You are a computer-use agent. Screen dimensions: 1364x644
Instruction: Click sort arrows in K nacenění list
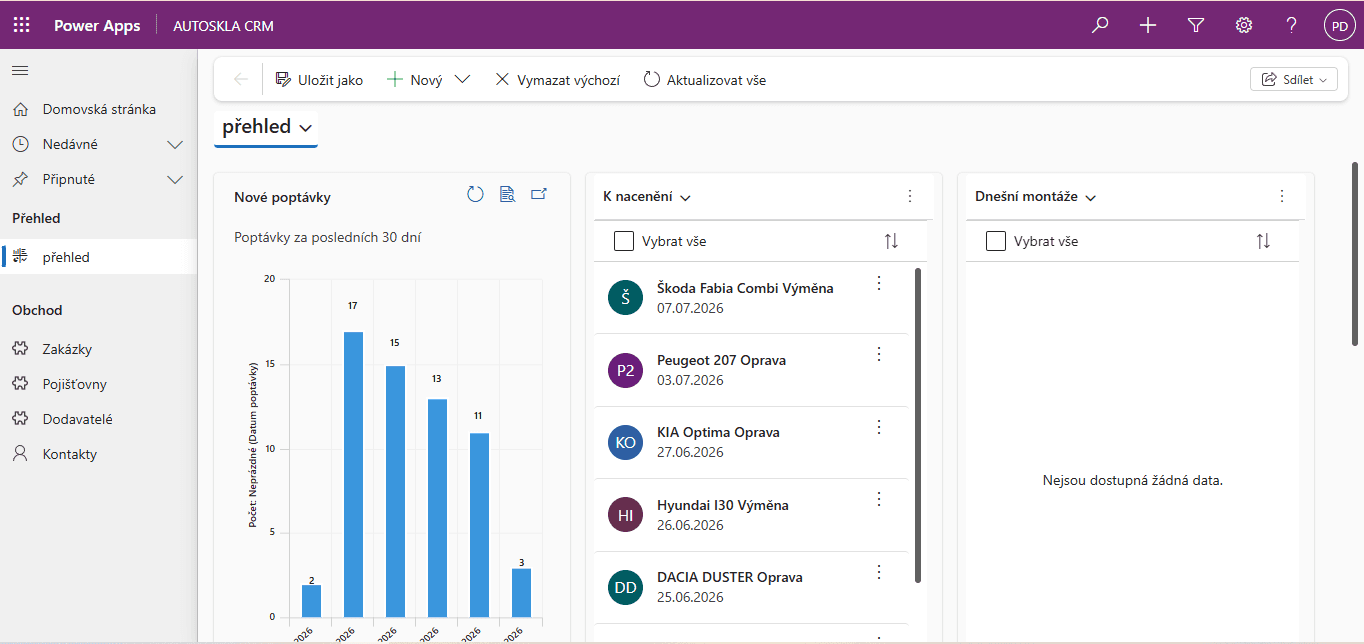891,241
